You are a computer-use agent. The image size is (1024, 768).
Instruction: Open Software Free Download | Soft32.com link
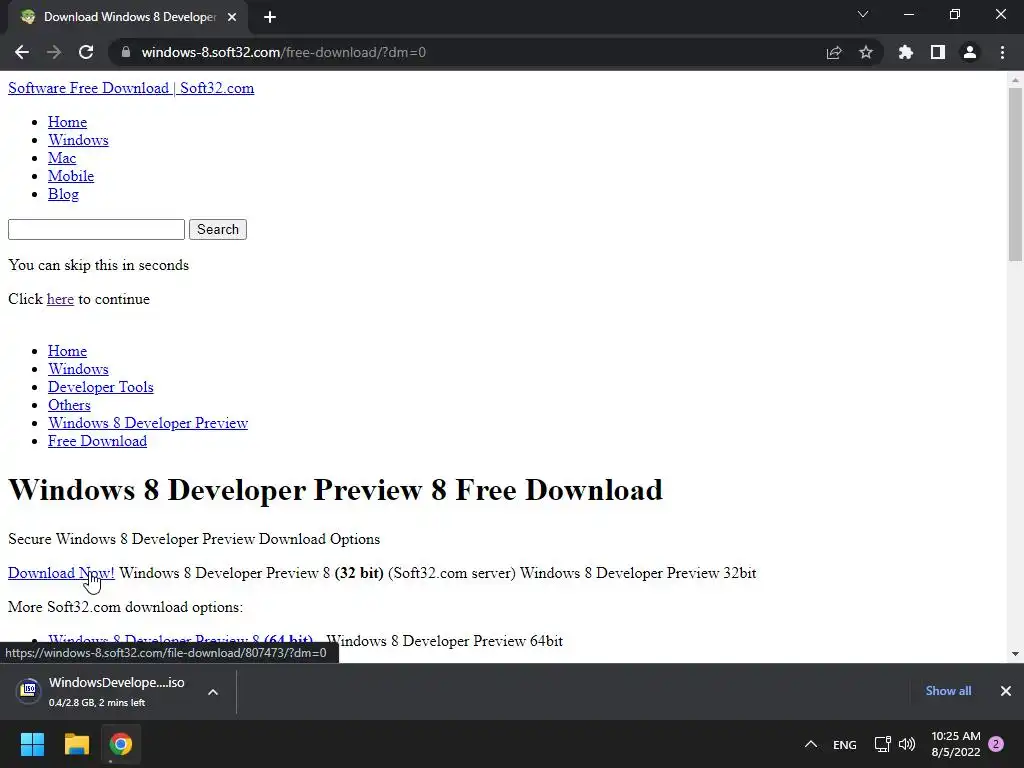[131, 88]
